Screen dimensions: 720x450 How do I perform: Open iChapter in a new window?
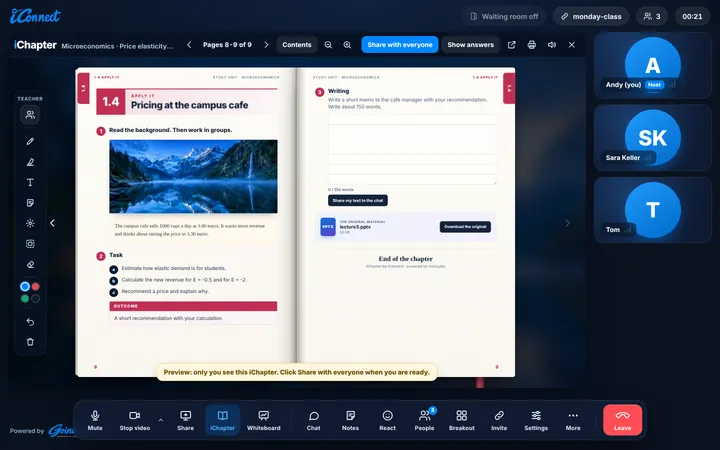(512, 45)
